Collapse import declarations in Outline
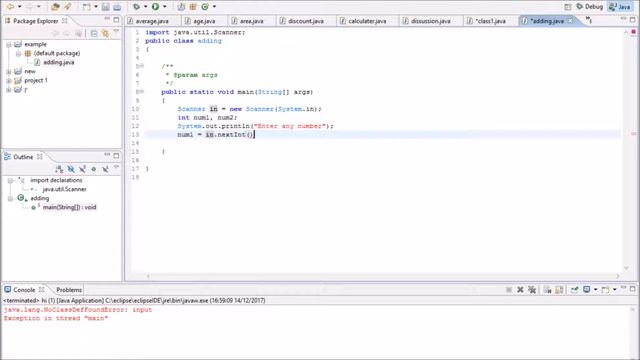The image size is (640, 360). [x=10, y=180]
